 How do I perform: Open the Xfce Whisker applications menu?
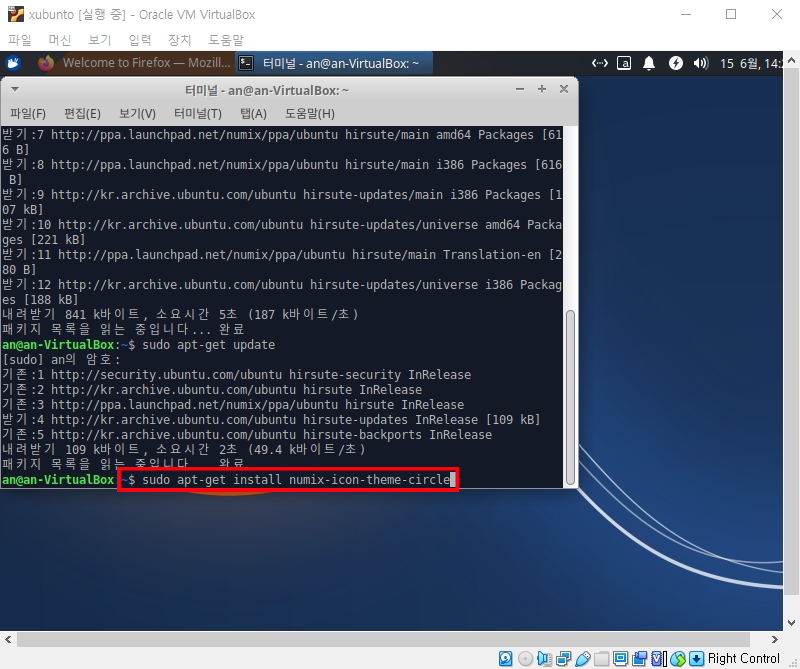[13, 63]
